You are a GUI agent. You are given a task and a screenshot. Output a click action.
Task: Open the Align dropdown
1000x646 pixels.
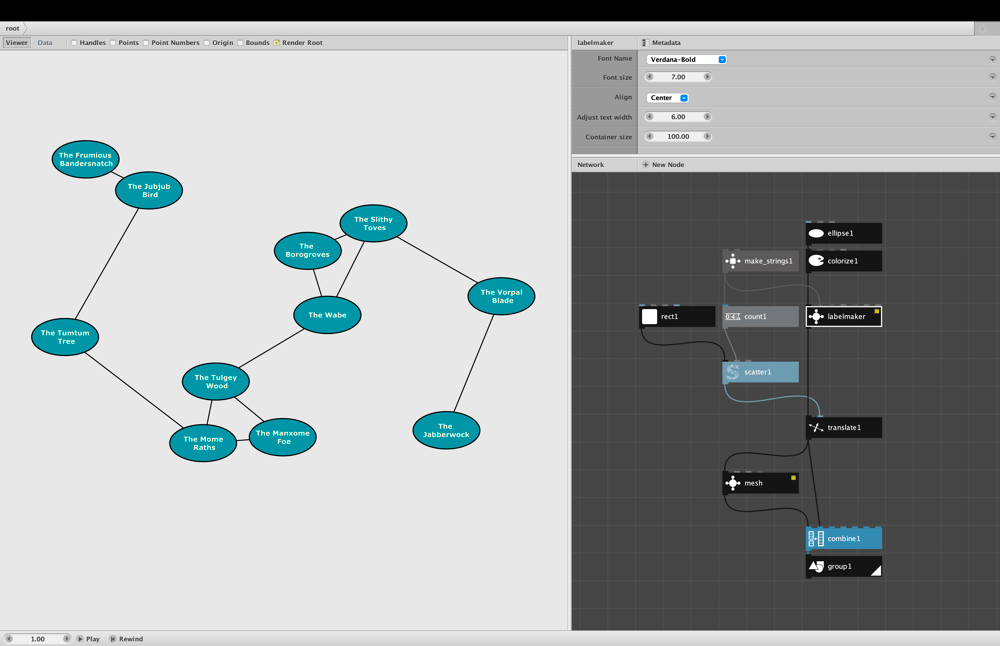coord(668,98)
